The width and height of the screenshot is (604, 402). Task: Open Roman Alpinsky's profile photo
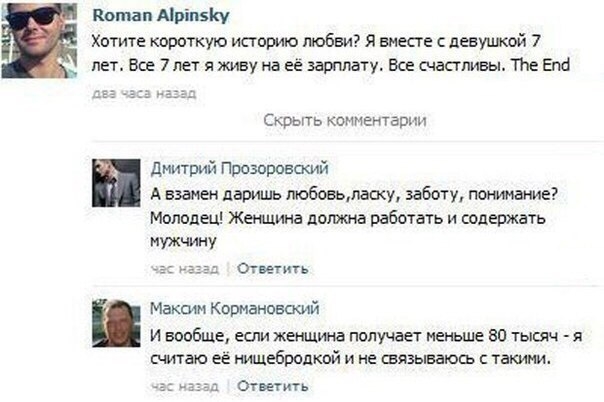[x=38, y=40]
